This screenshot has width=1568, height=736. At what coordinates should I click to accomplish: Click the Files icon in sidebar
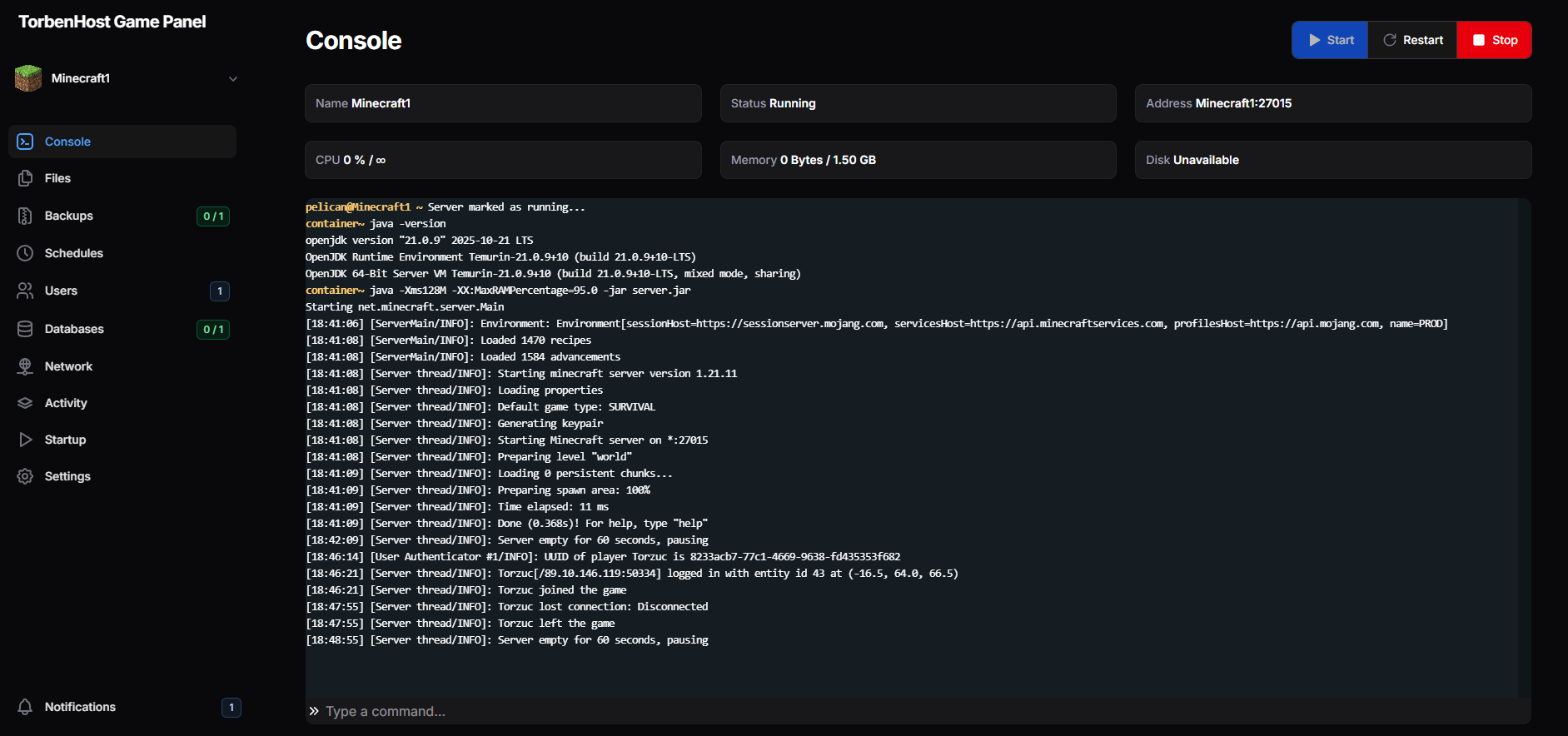tap(25, 178)
